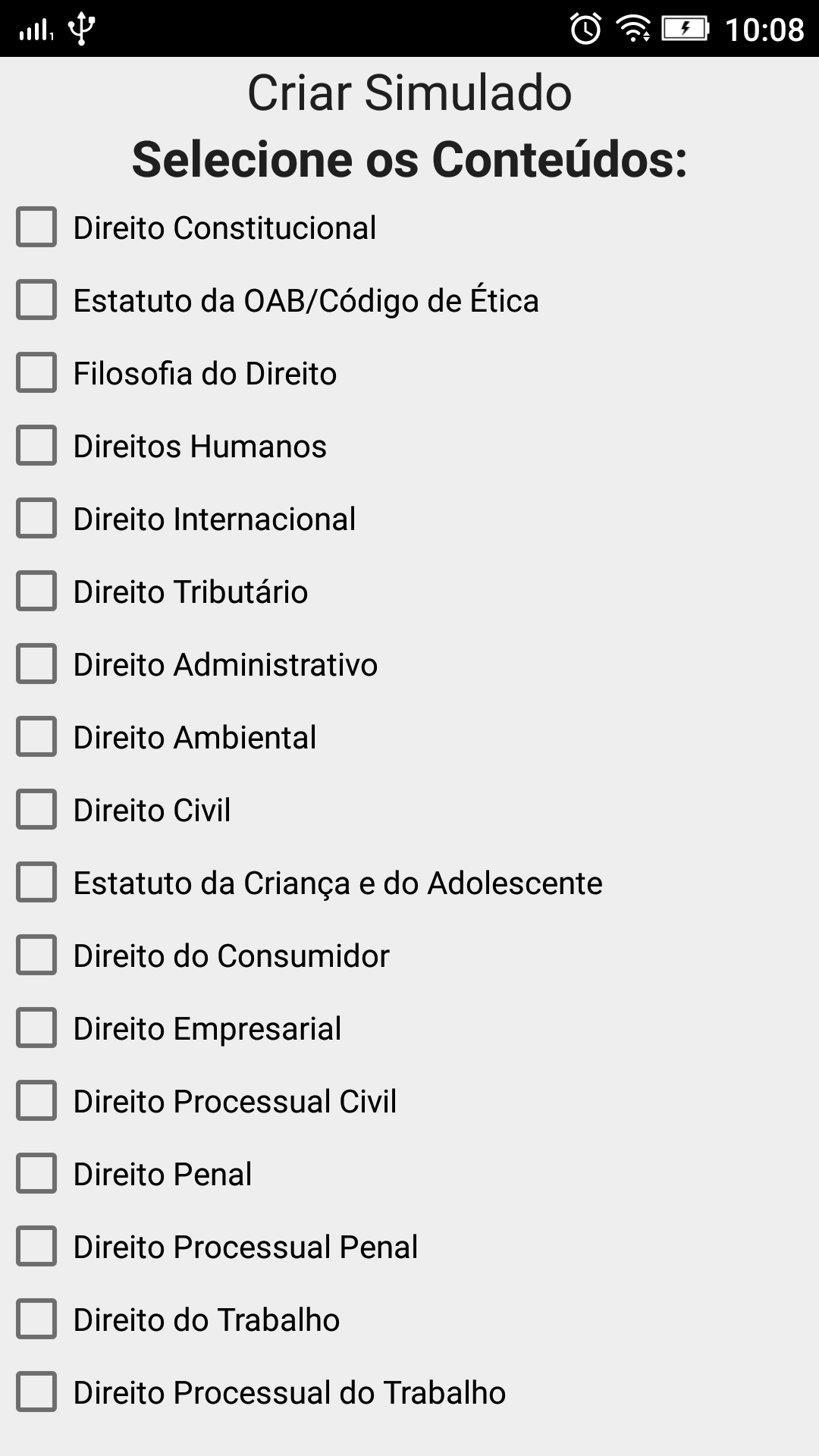Tap the battery charging icon

685,29
